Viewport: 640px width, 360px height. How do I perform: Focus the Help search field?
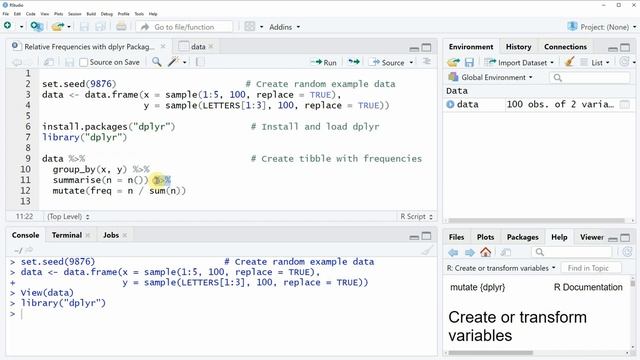571,252
